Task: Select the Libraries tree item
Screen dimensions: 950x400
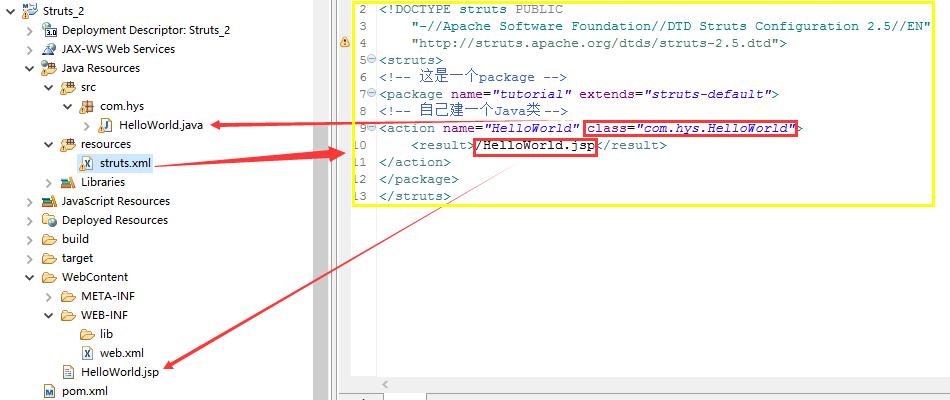Action: (103, 182)
